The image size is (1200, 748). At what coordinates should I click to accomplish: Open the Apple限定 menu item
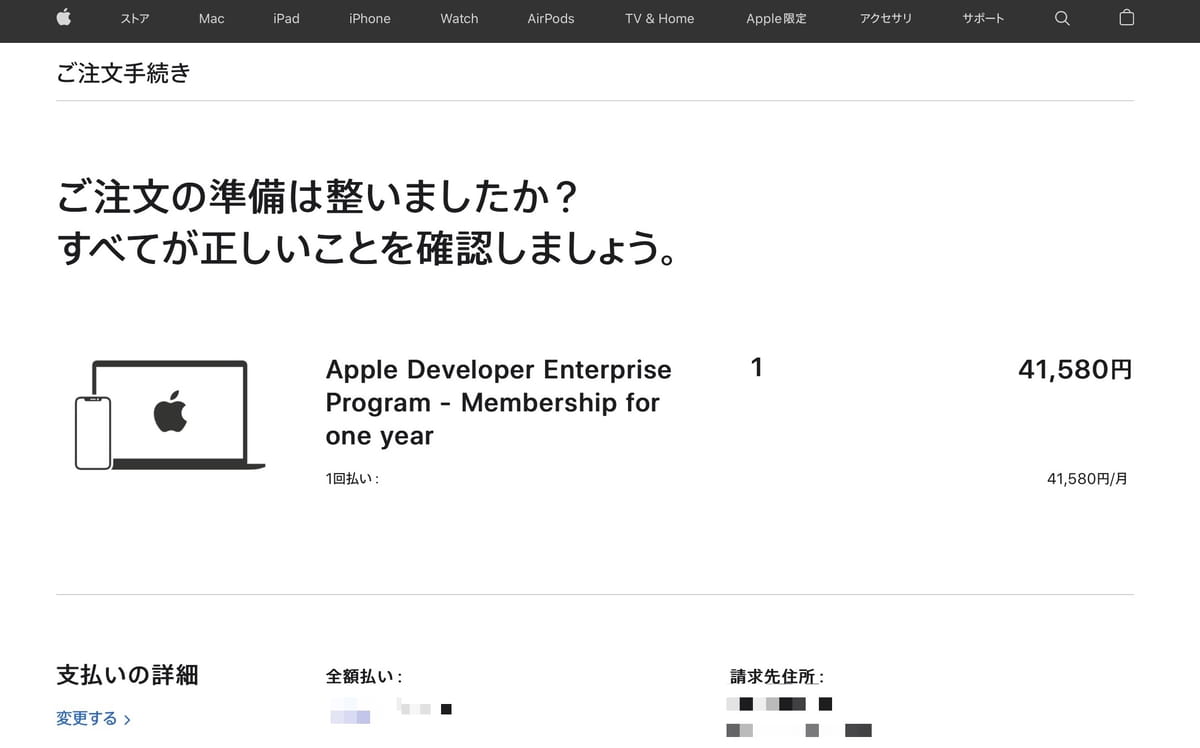(x=776, y=18)
